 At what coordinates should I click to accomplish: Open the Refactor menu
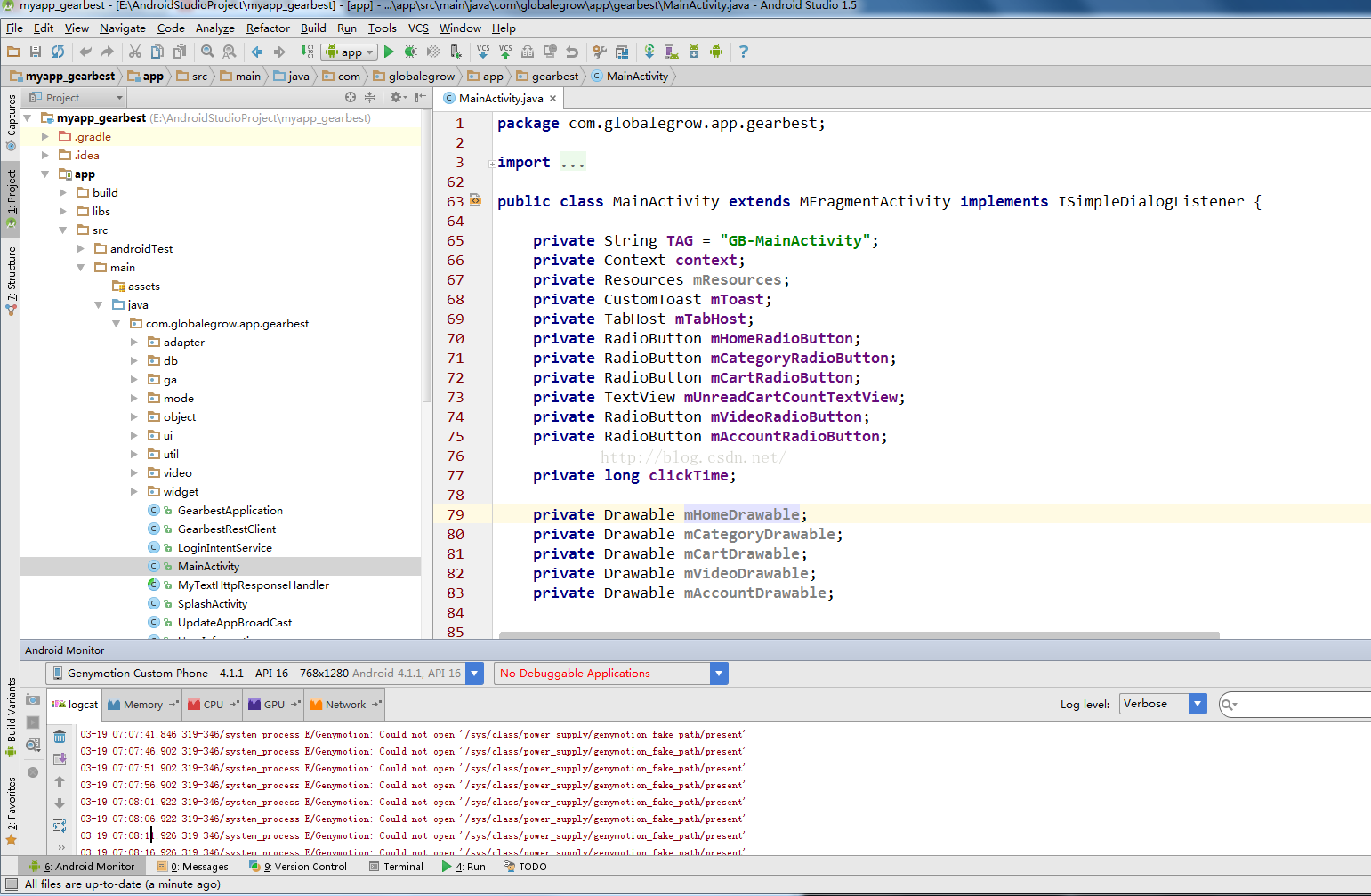(268, 28)
